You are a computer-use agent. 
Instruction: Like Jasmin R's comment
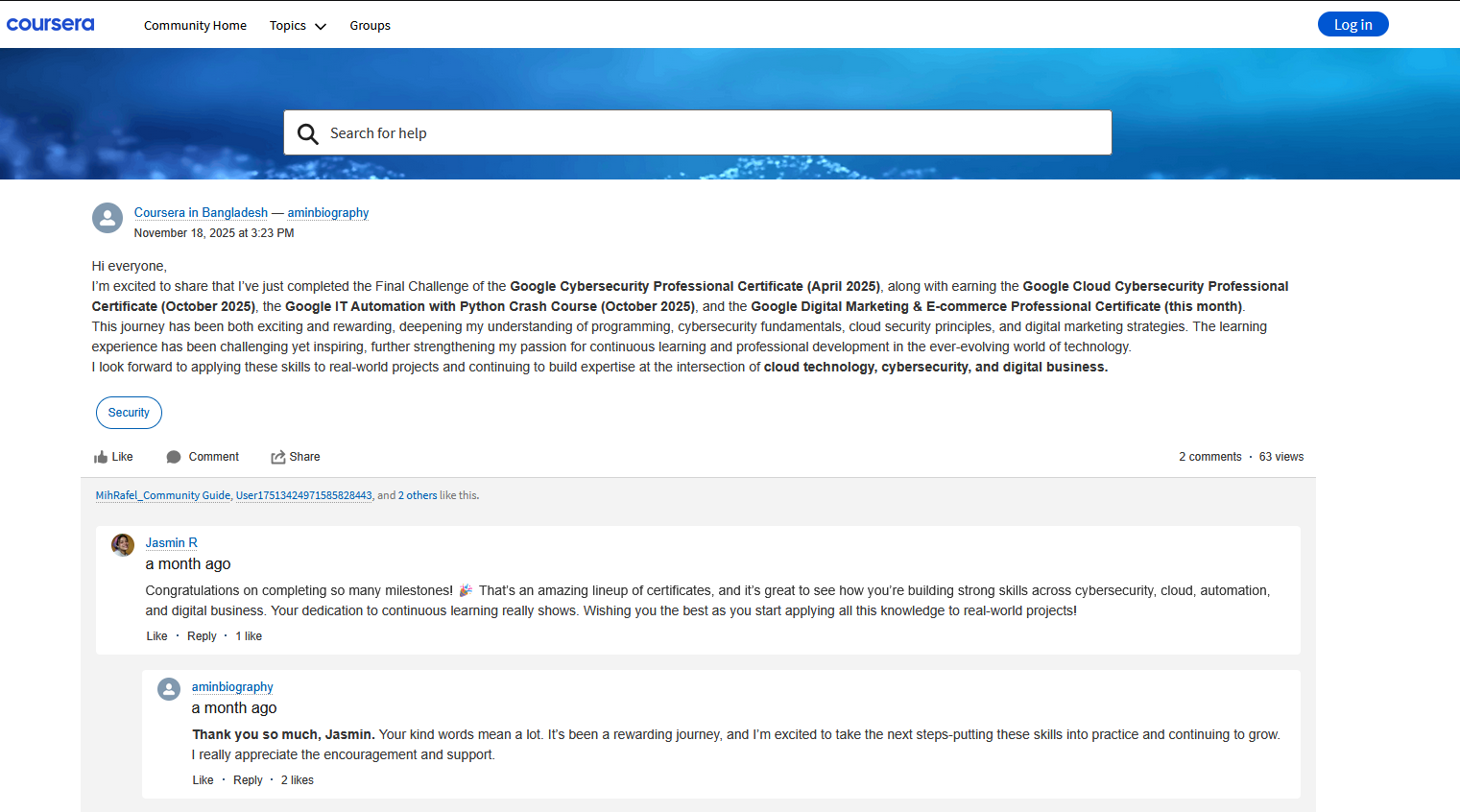click(x=156, y=636)
